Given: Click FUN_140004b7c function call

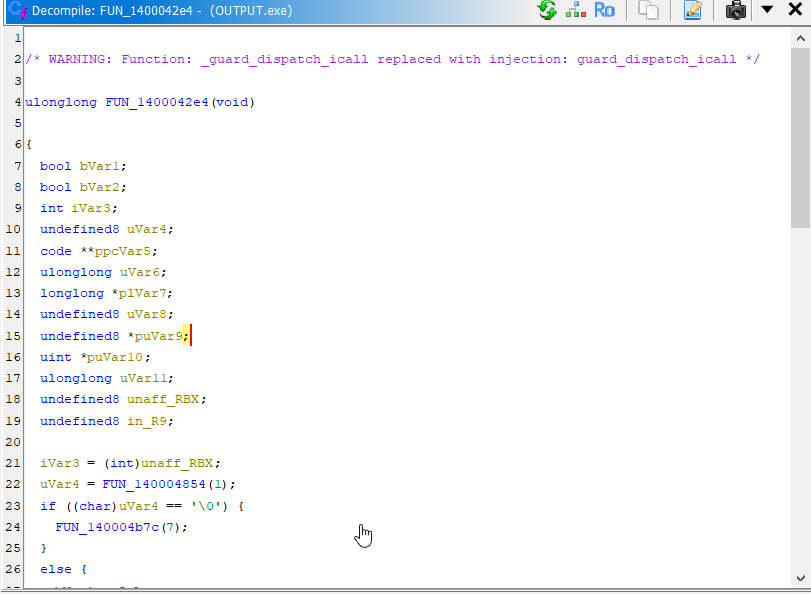Looking at the screenshot, I should (109, 527).
